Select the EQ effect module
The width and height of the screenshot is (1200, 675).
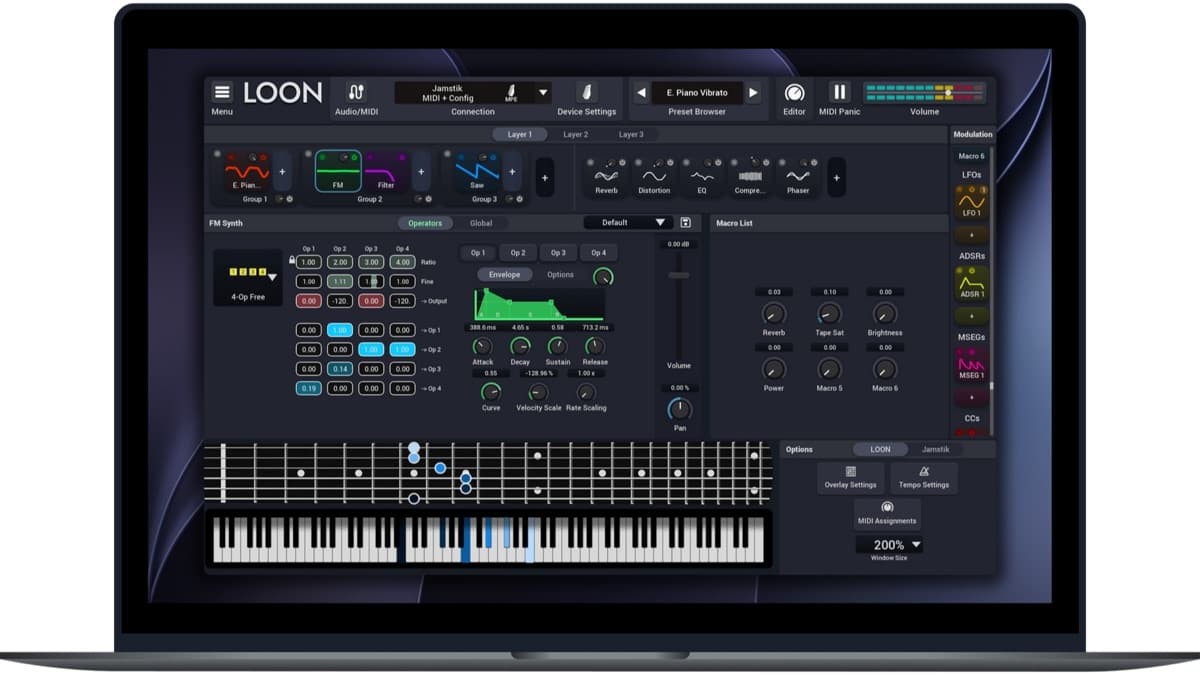point(702,176)
